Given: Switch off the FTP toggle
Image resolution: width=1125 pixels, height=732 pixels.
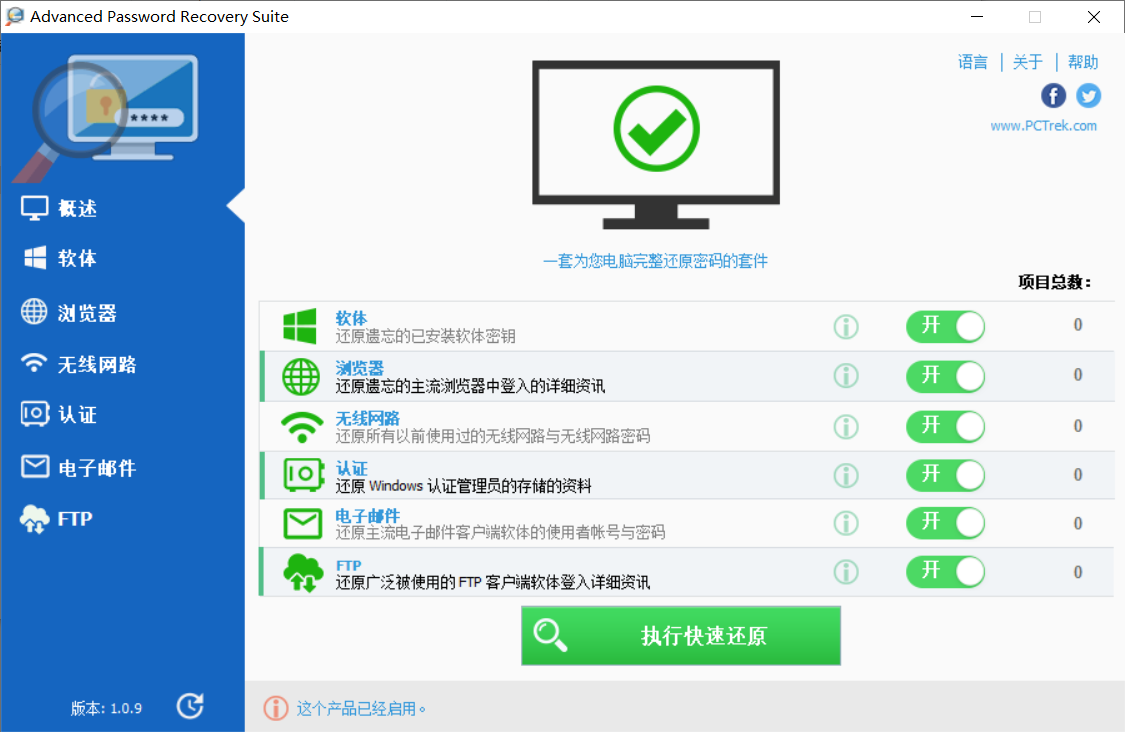Looking at the screenshot, I should pos(945,572).
